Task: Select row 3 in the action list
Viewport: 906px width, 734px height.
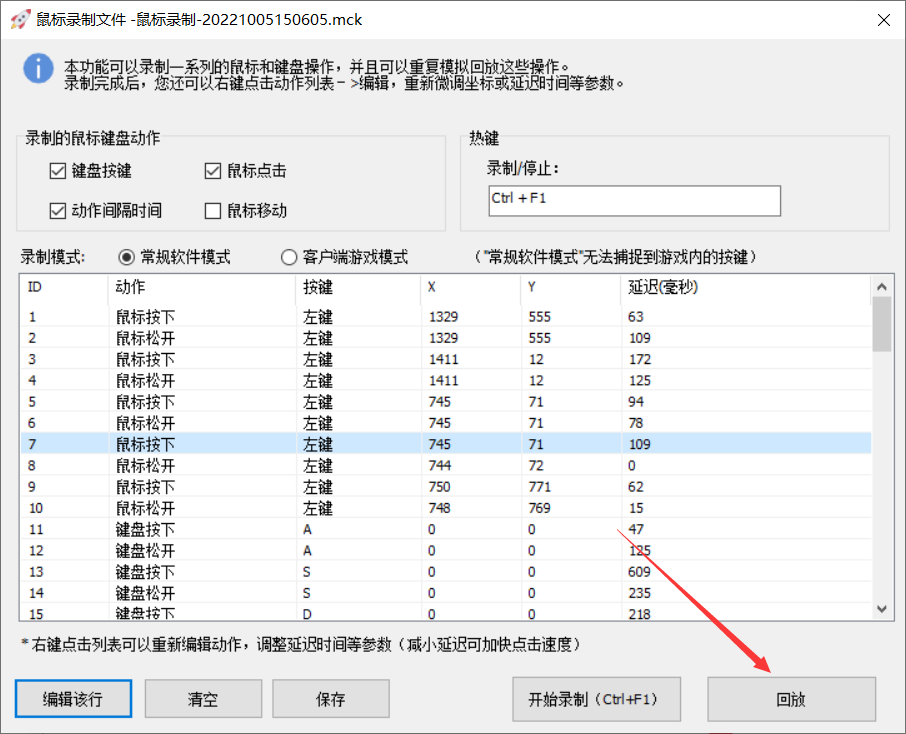Action: [446, 359]
